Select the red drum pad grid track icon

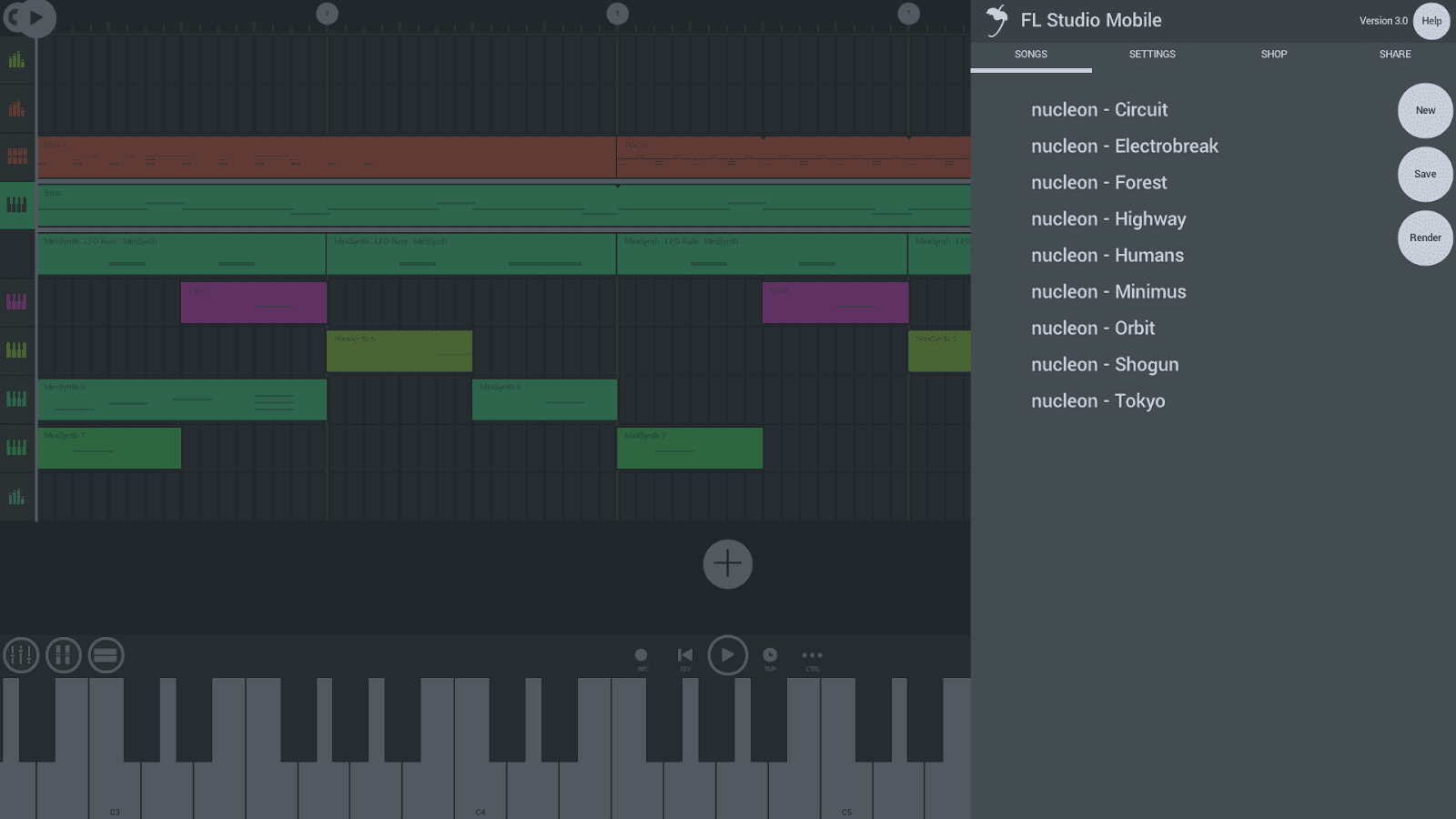coord(17,157)
